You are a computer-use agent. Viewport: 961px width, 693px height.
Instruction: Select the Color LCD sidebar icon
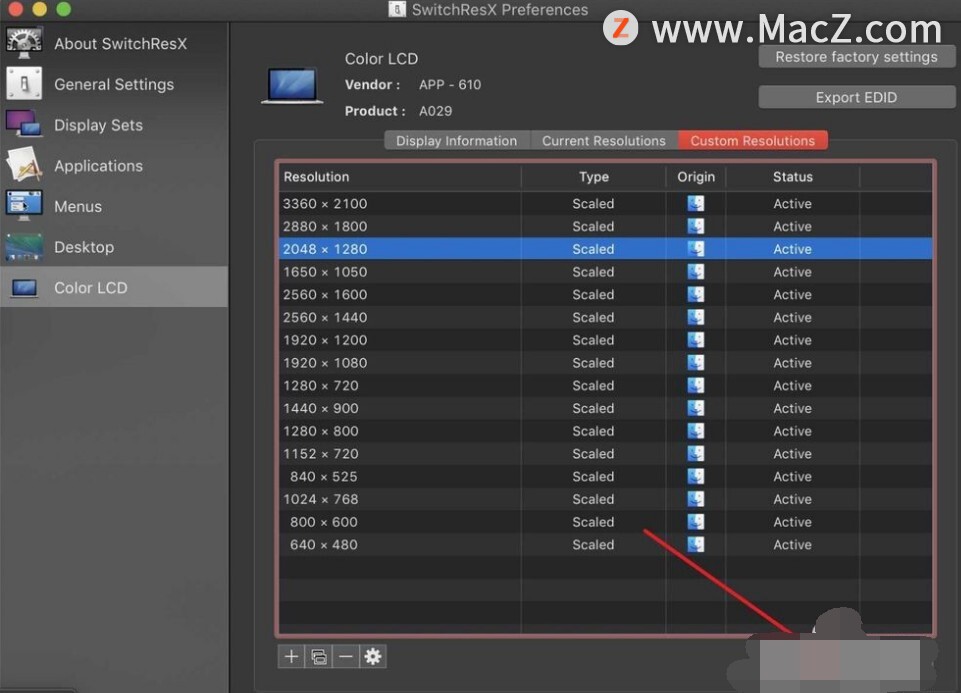pos(24,287)
